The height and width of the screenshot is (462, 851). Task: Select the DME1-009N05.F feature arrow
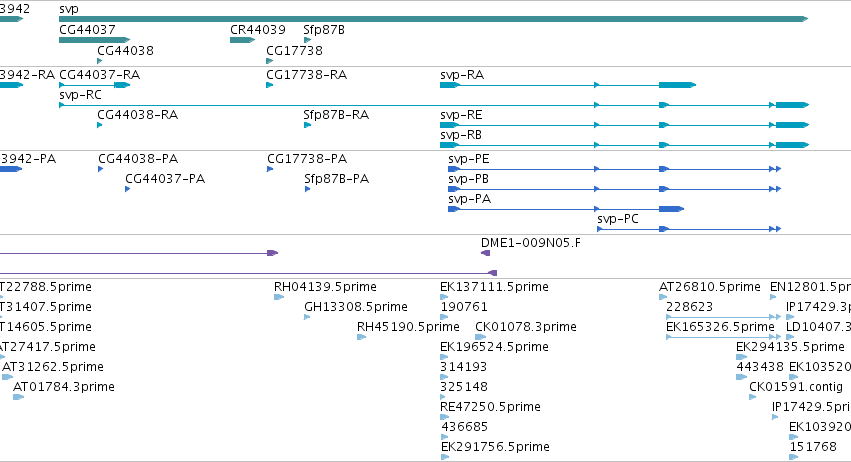point(486,253)
